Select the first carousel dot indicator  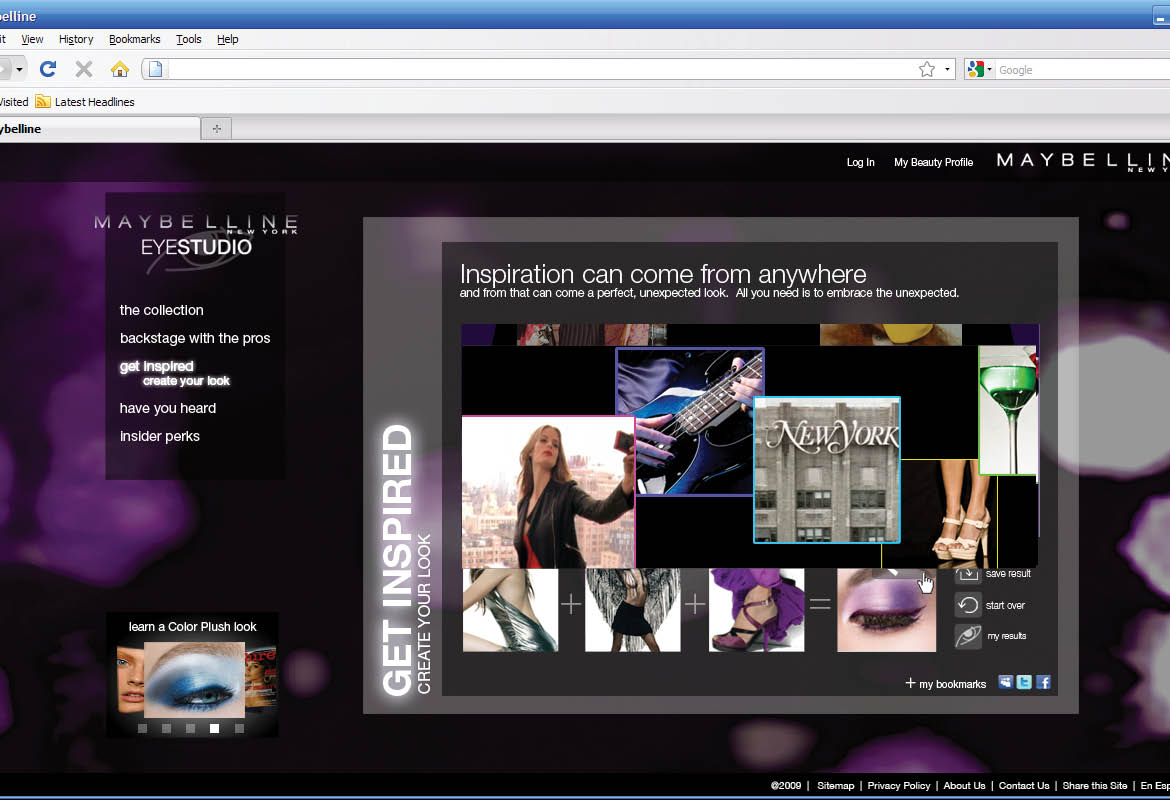(x=143, y=729)
